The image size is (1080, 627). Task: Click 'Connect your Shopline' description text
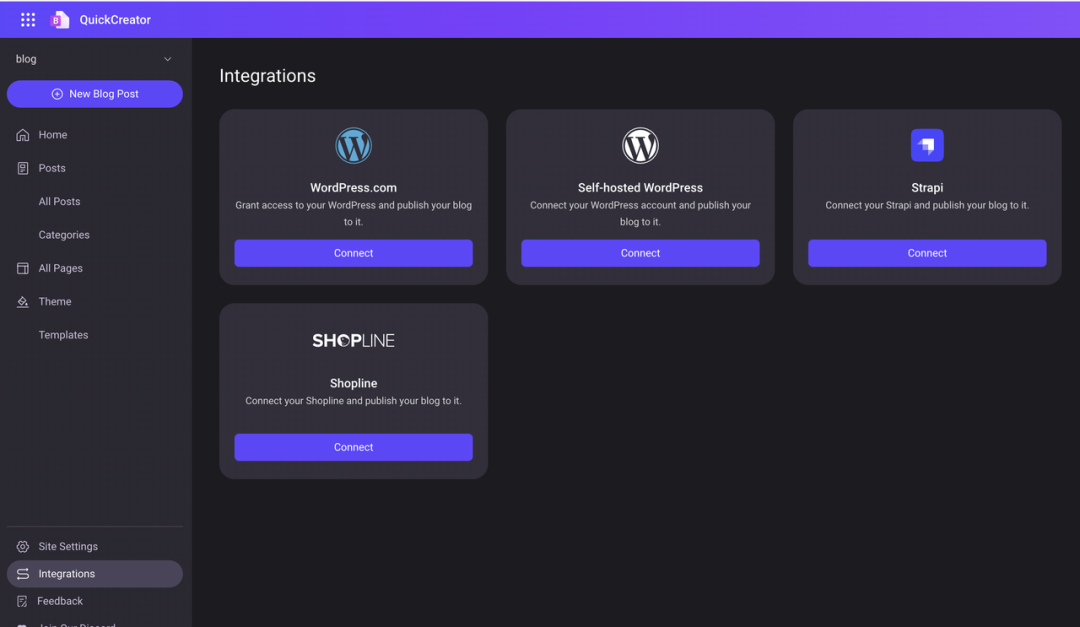coord(353,401)
